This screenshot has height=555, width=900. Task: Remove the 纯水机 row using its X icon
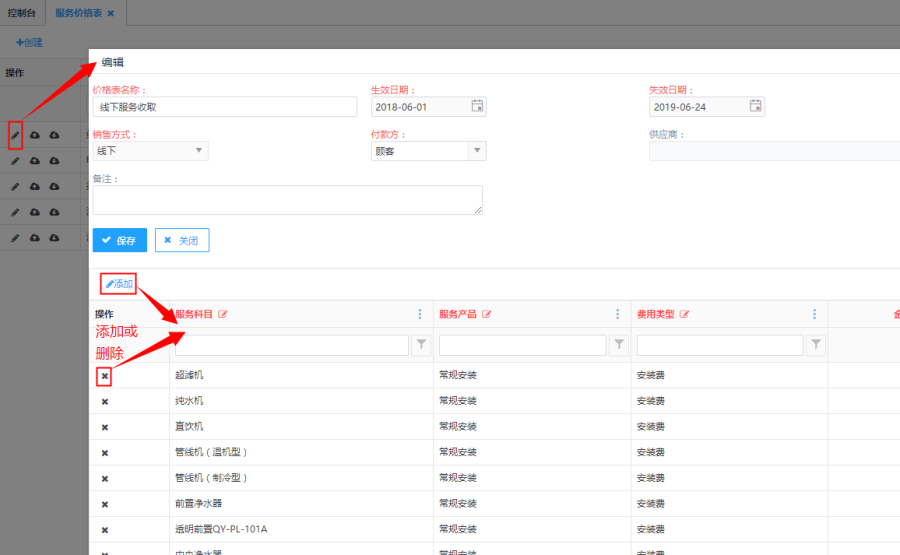(104, 401)
